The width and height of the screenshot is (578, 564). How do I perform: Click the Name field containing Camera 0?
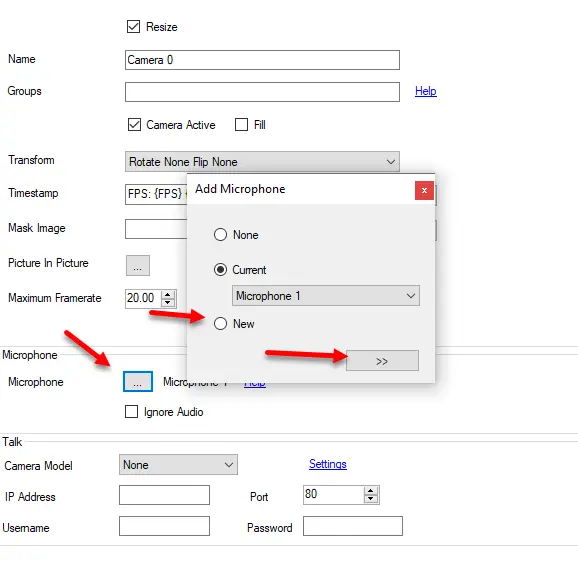tap(262, 60)
